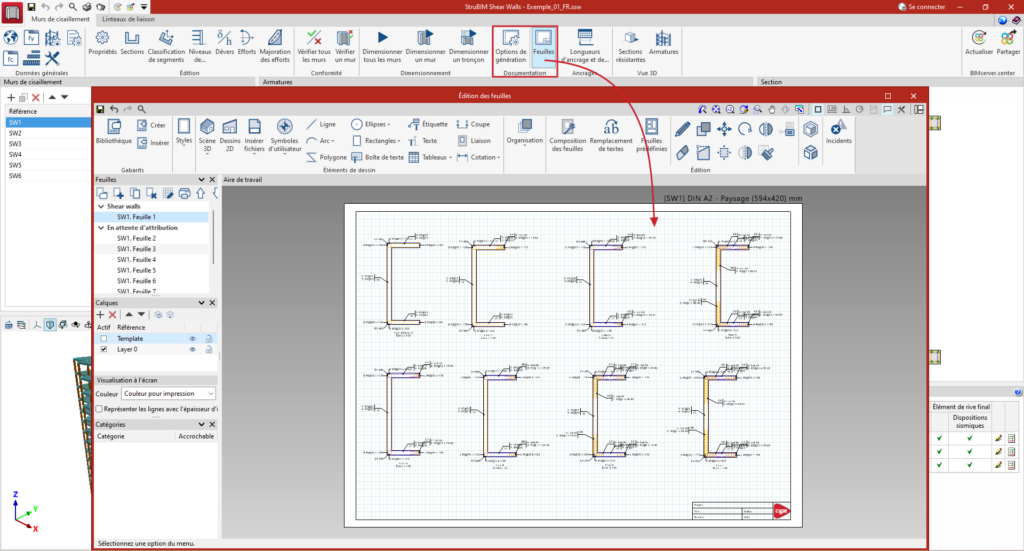Click Dimensionner tous les murs
This screenshot has width=1024, height=551.
point(382,46)
